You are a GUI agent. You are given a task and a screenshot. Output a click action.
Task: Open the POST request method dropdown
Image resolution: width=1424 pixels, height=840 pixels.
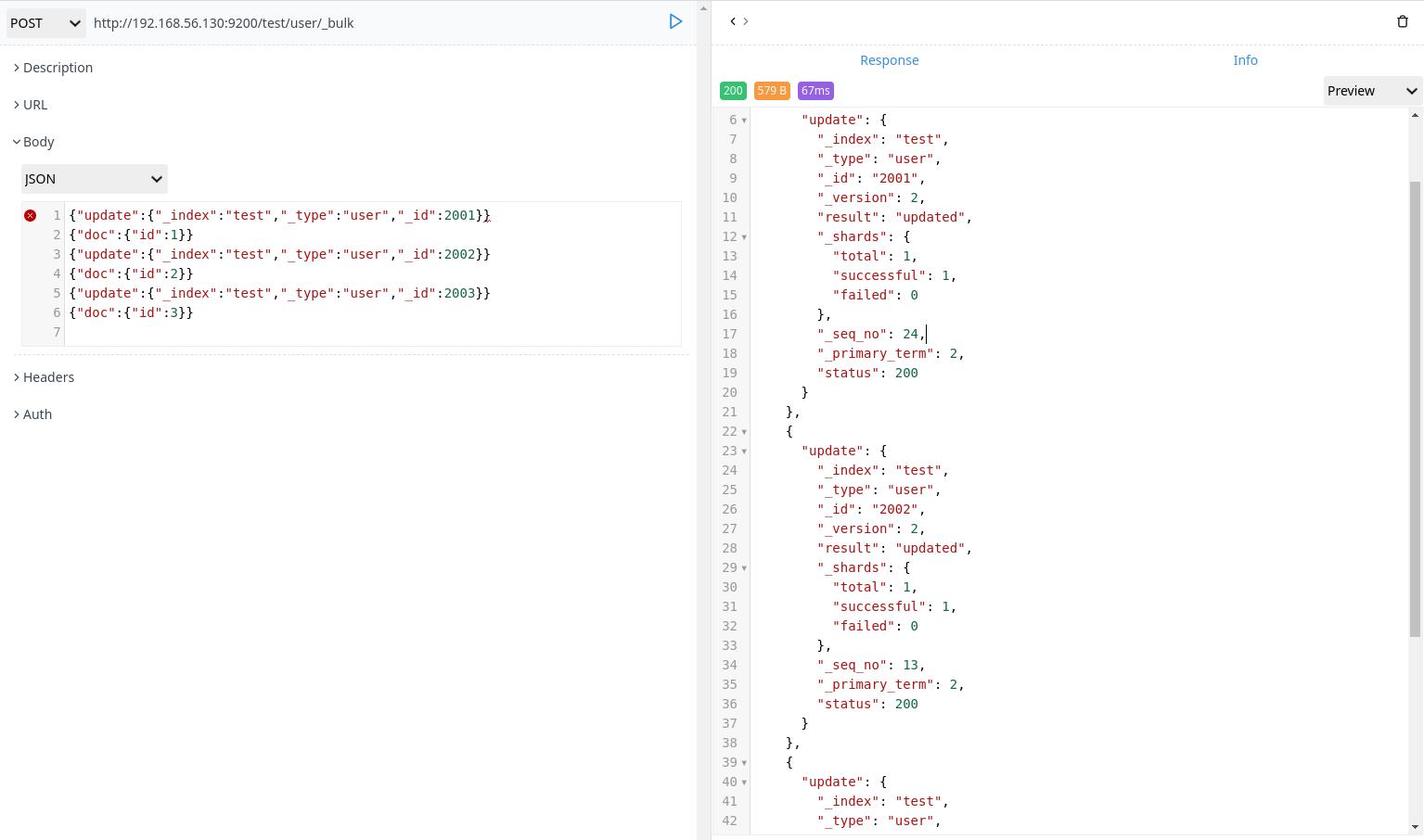[x=45, y=22]
